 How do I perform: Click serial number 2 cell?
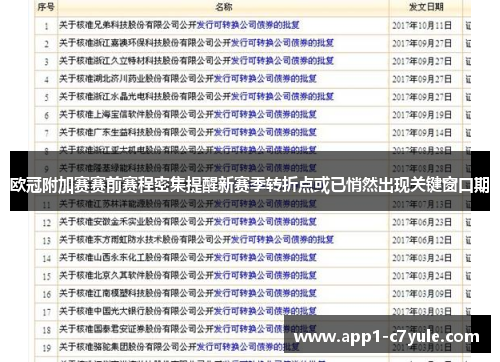[46, 44]
